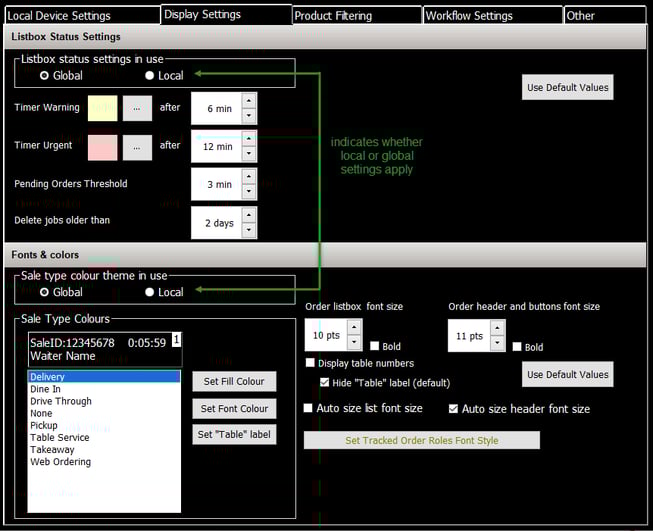Select Drive Through in sale type list
This screenshot has height=531, width=653.
coord(104,401)
